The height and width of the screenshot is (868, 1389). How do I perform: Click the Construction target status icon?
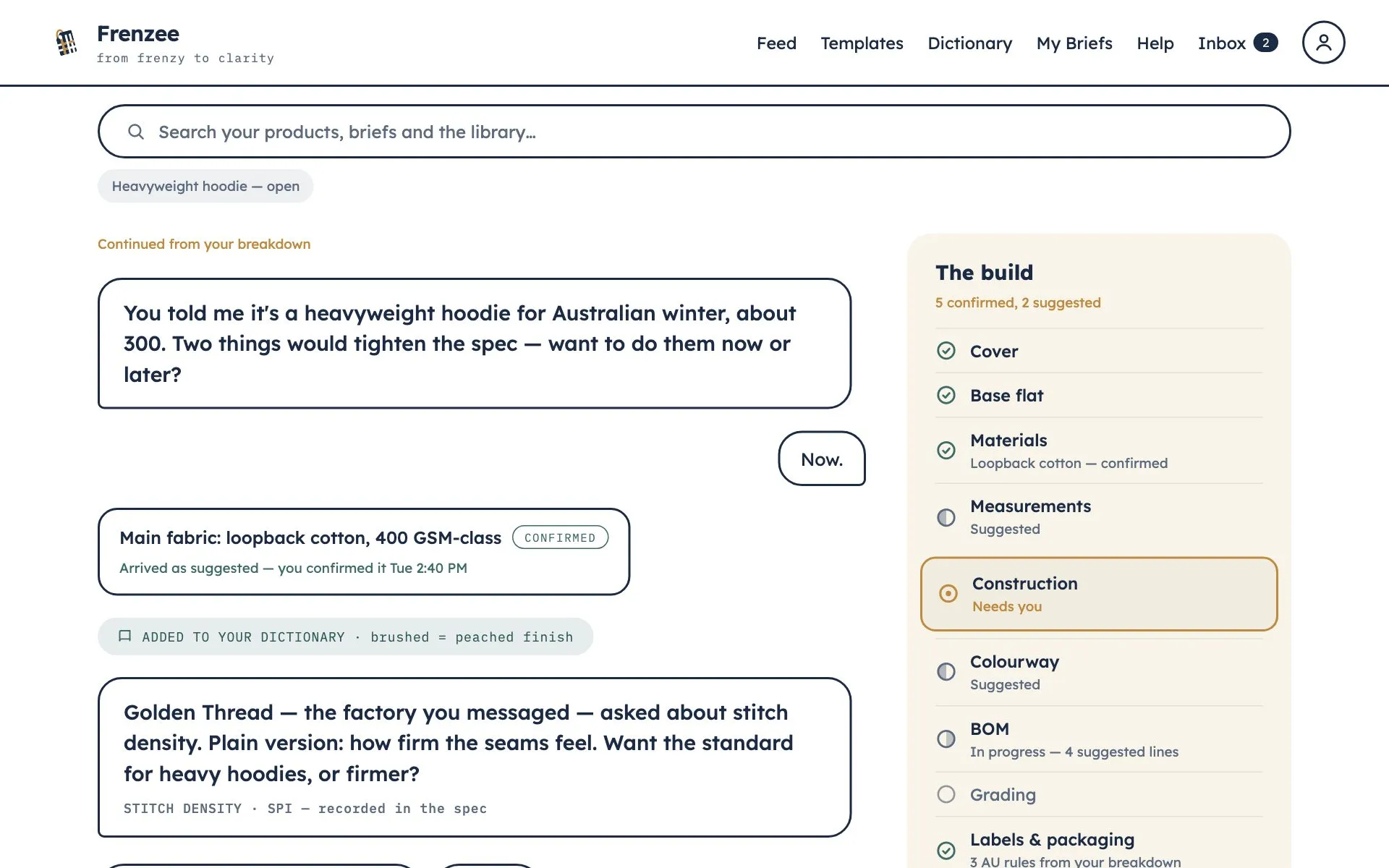click(x=948, y=594)
